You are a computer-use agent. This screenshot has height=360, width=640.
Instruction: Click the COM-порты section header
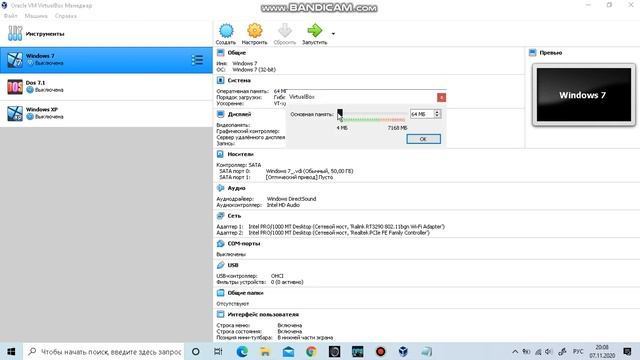pyautogui.click(x=244, y=244)
